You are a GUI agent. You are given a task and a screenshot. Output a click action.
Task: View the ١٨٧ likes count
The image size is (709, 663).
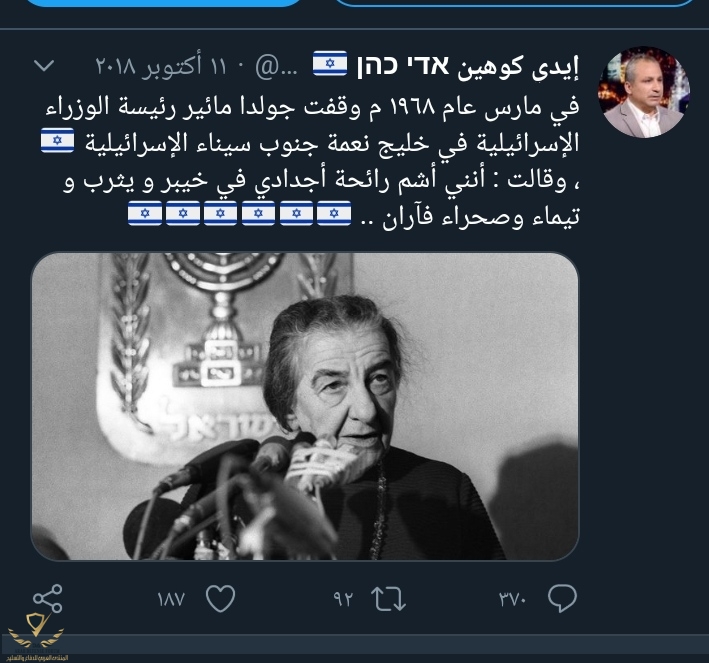coord(171,600)
